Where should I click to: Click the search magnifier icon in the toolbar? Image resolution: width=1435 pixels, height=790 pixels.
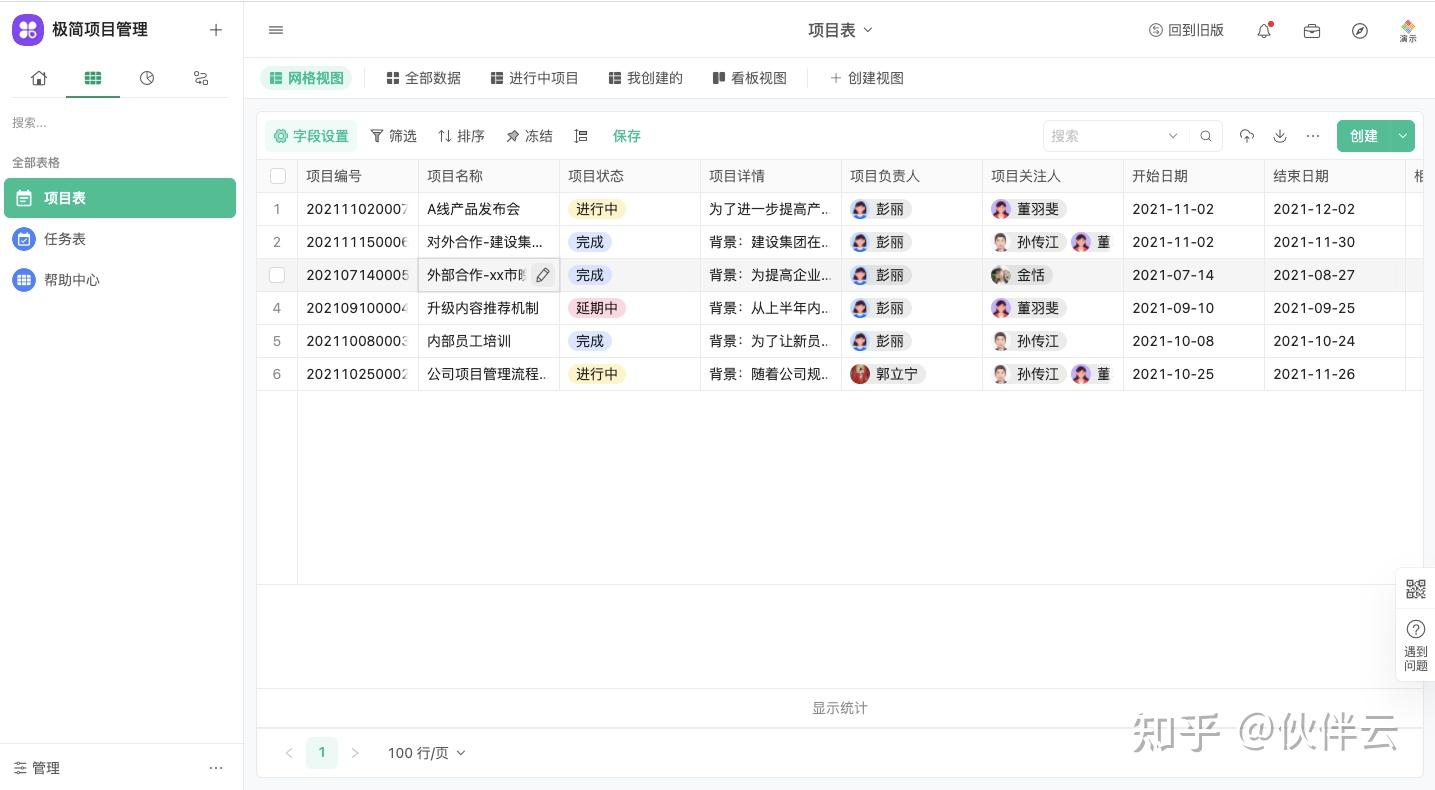coord(1206,136)
